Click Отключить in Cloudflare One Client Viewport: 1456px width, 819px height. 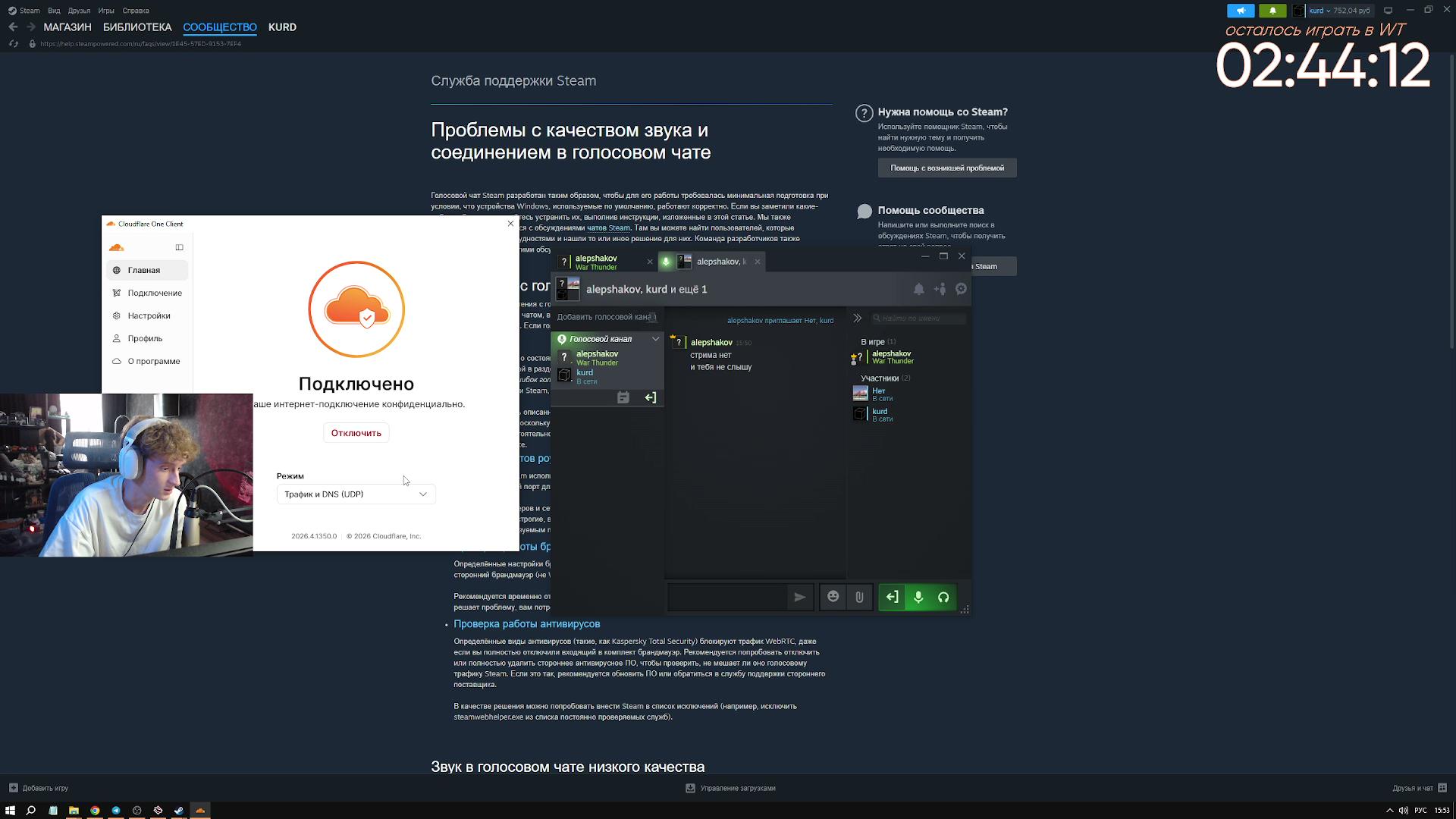coord(356,433)
